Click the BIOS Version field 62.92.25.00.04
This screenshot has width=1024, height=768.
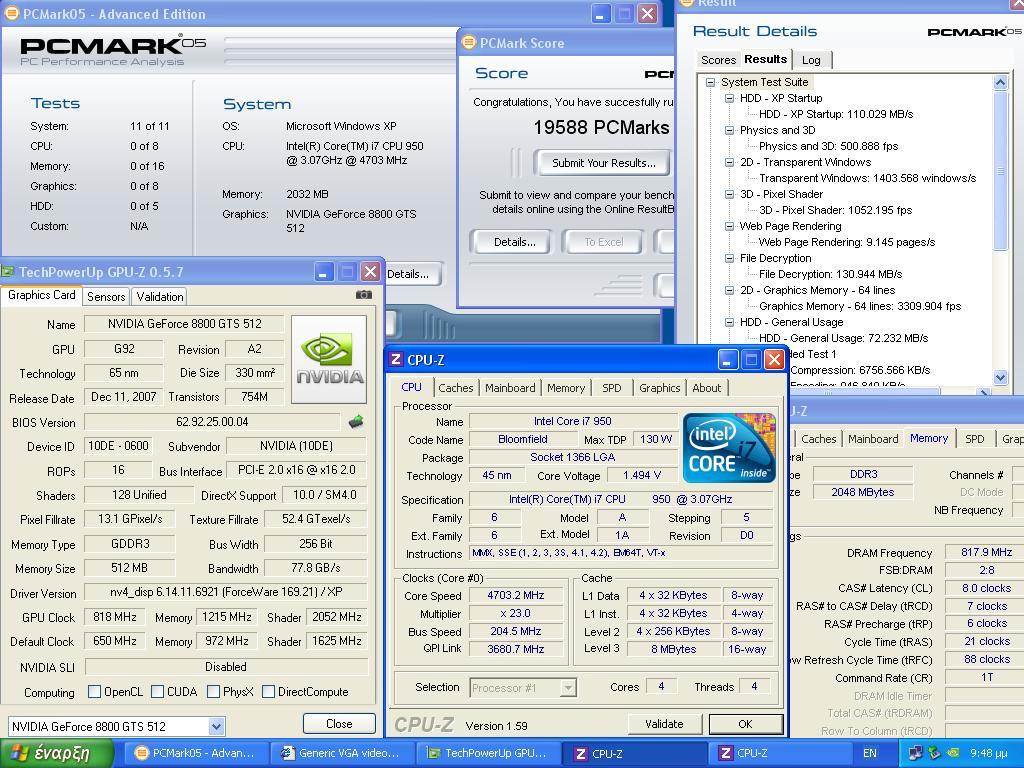coord(212,422)
